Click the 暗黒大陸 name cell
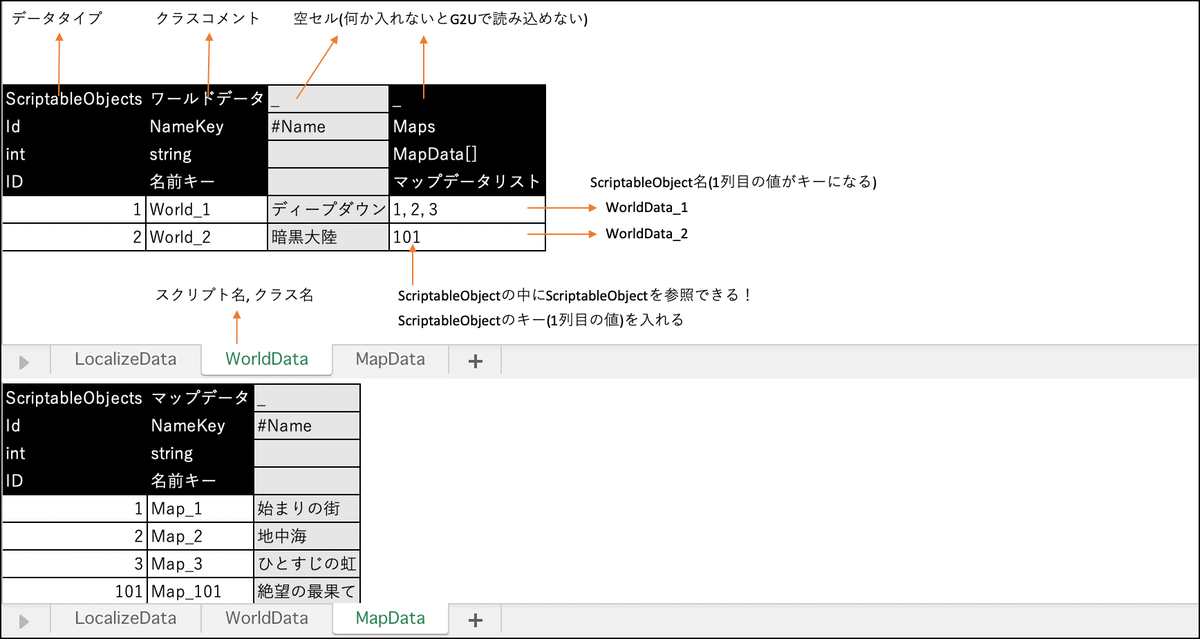 pyautogui.click(x=328, y=237)
